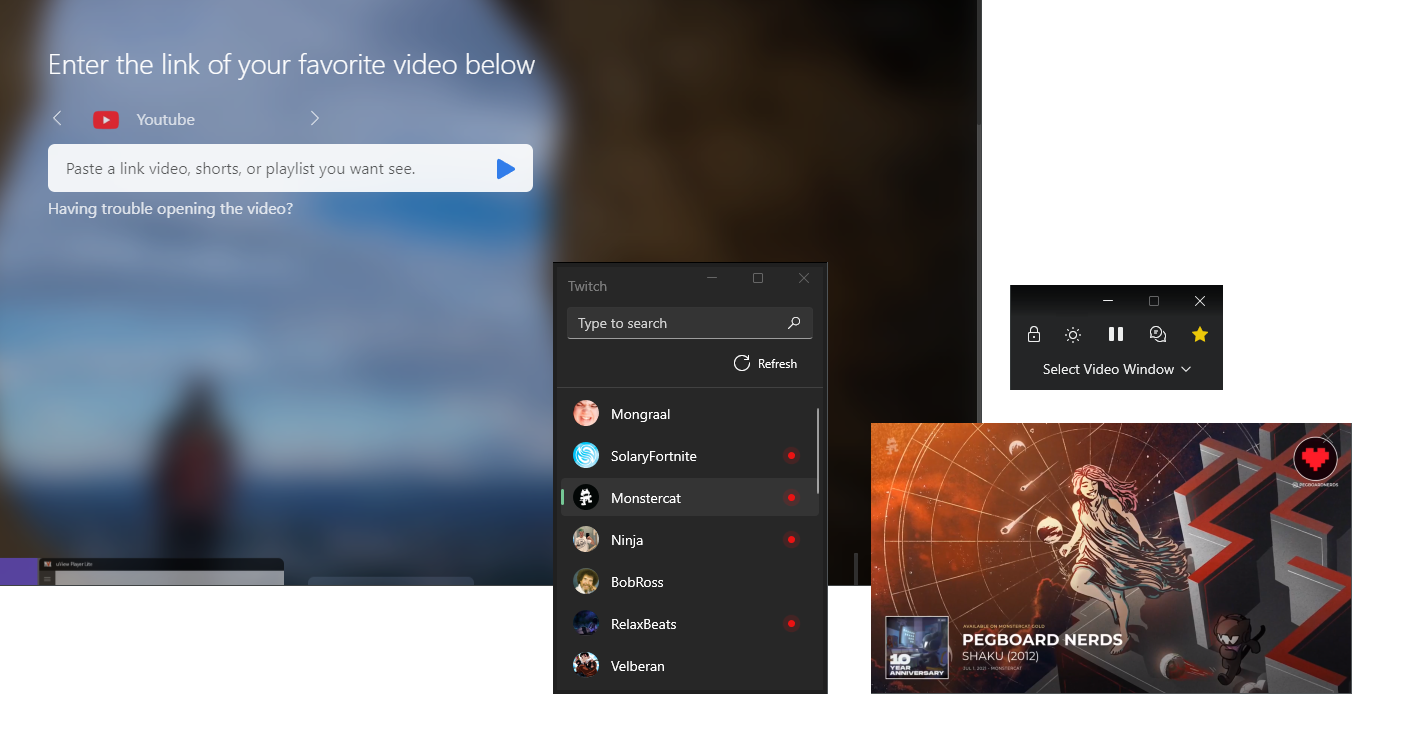Click the live red dot beside SolaryFortnite
1426x751 pixels.
click(x=791, y=456)
